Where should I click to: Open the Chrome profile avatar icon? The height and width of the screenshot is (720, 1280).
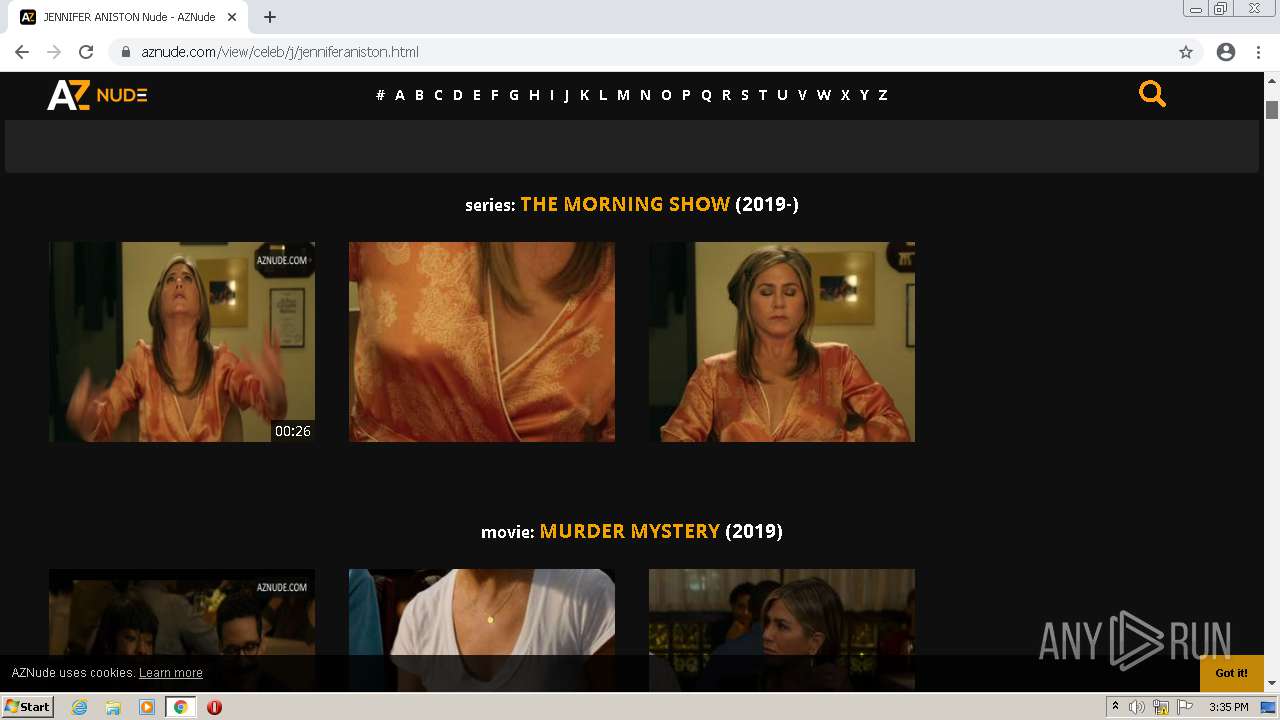click(x=1226, y=52)
